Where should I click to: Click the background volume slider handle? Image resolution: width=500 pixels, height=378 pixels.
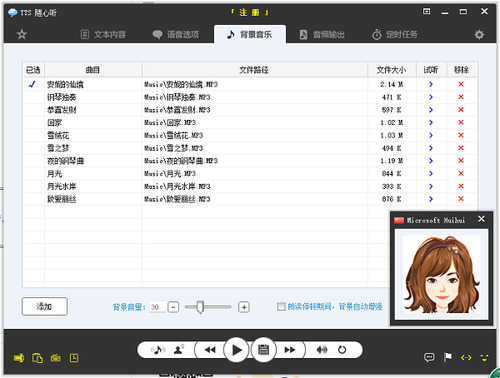tap(200, 307)
